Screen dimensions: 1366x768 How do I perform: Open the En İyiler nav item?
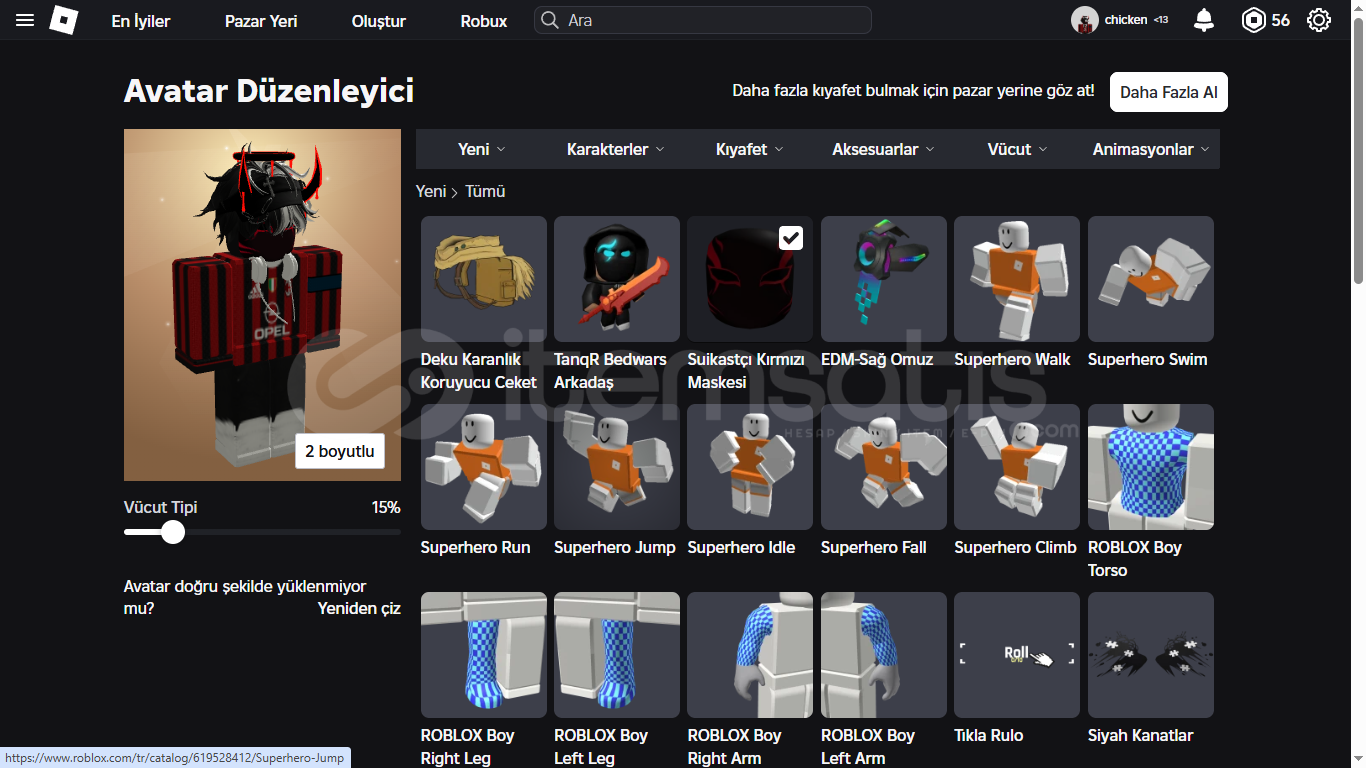pyautogui.click(x=141, y=21)
